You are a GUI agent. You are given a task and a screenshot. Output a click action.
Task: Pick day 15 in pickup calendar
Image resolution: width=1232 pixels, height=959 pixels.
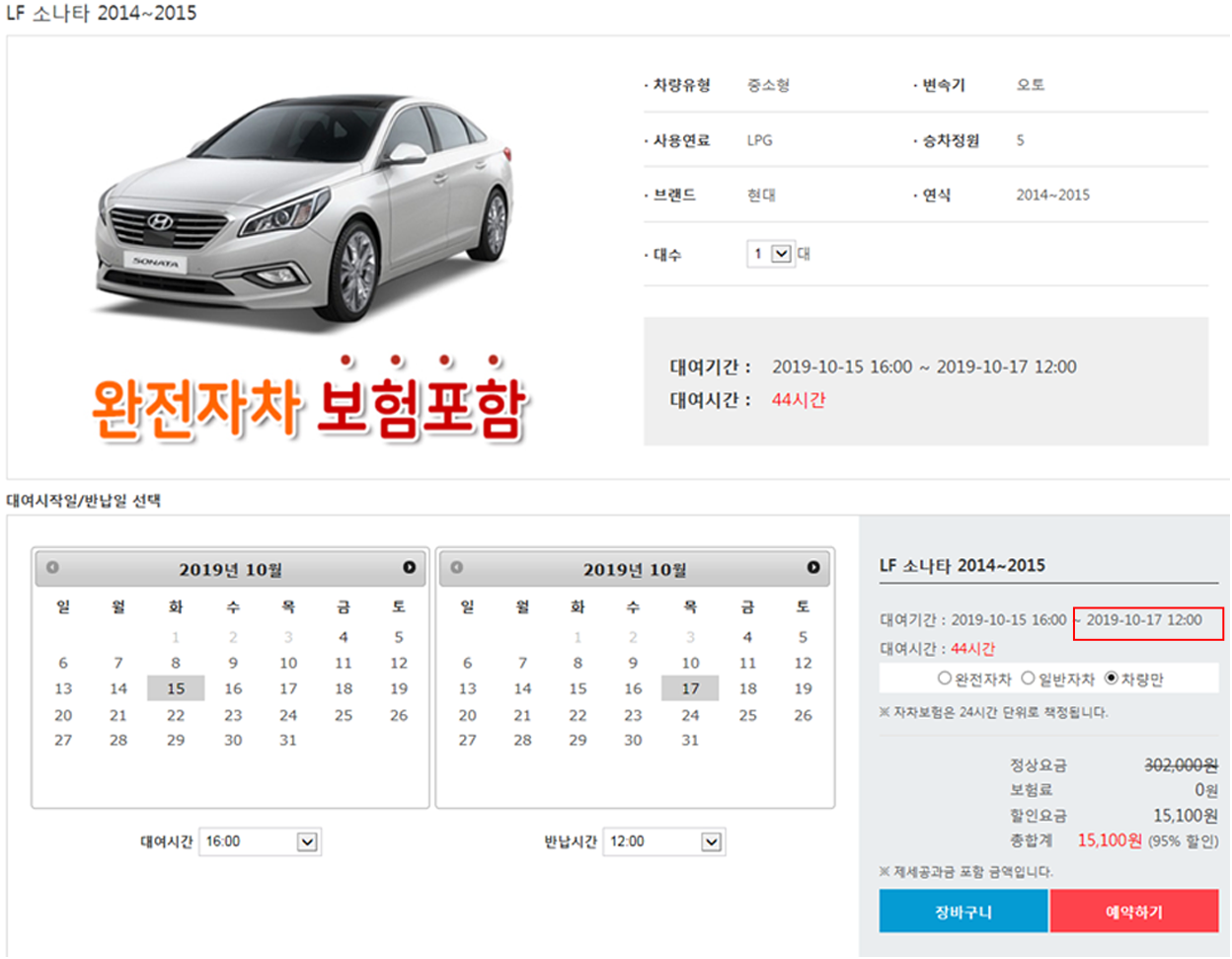coord(176,688)
